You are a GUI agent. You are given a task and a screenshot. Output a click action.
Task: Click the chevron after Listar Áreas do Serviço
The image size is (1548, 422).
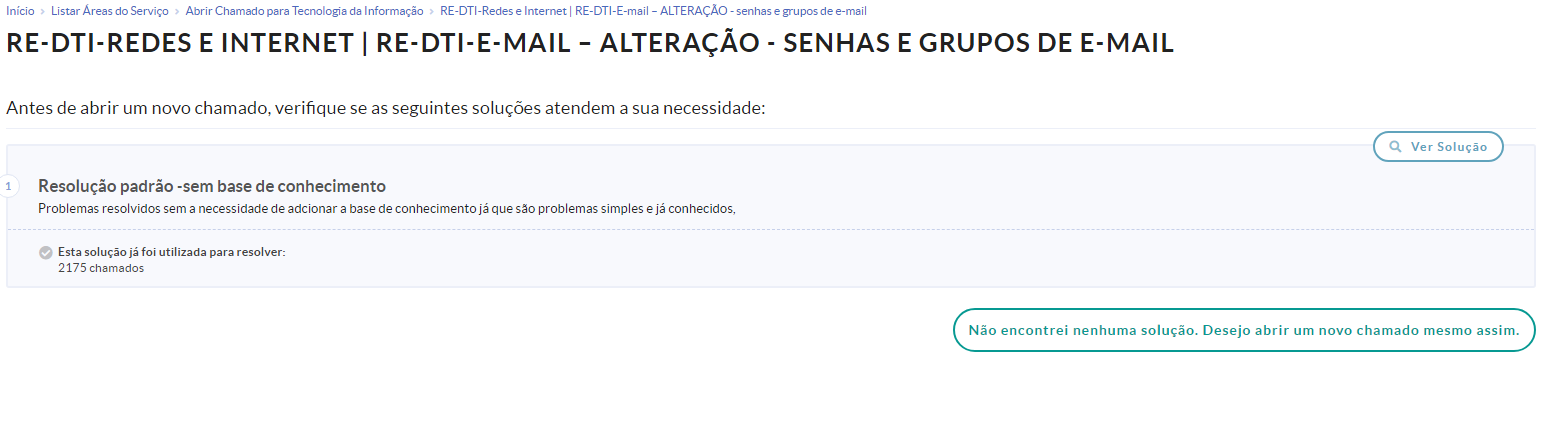[x=177, y=11]
